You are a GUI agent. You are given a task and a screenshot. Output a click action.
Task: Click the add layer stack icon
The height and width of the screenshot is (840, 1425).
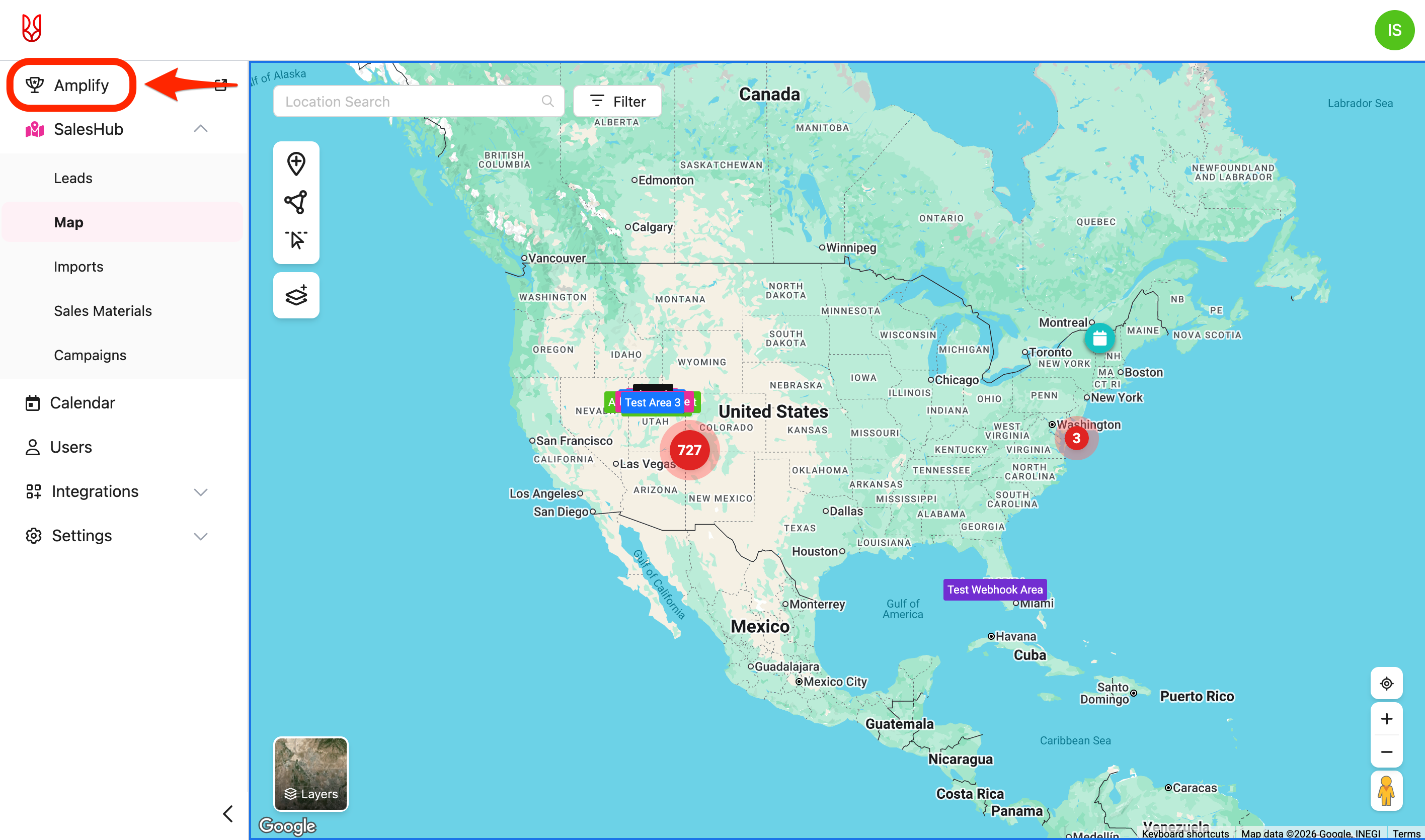click(x=296, y=295)
